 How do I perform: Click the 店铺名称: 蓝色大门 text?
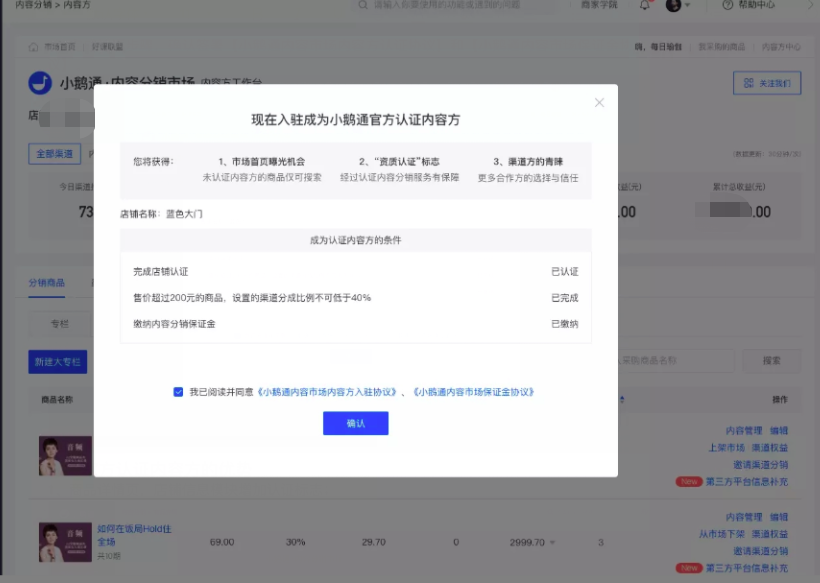pos(161,214)
